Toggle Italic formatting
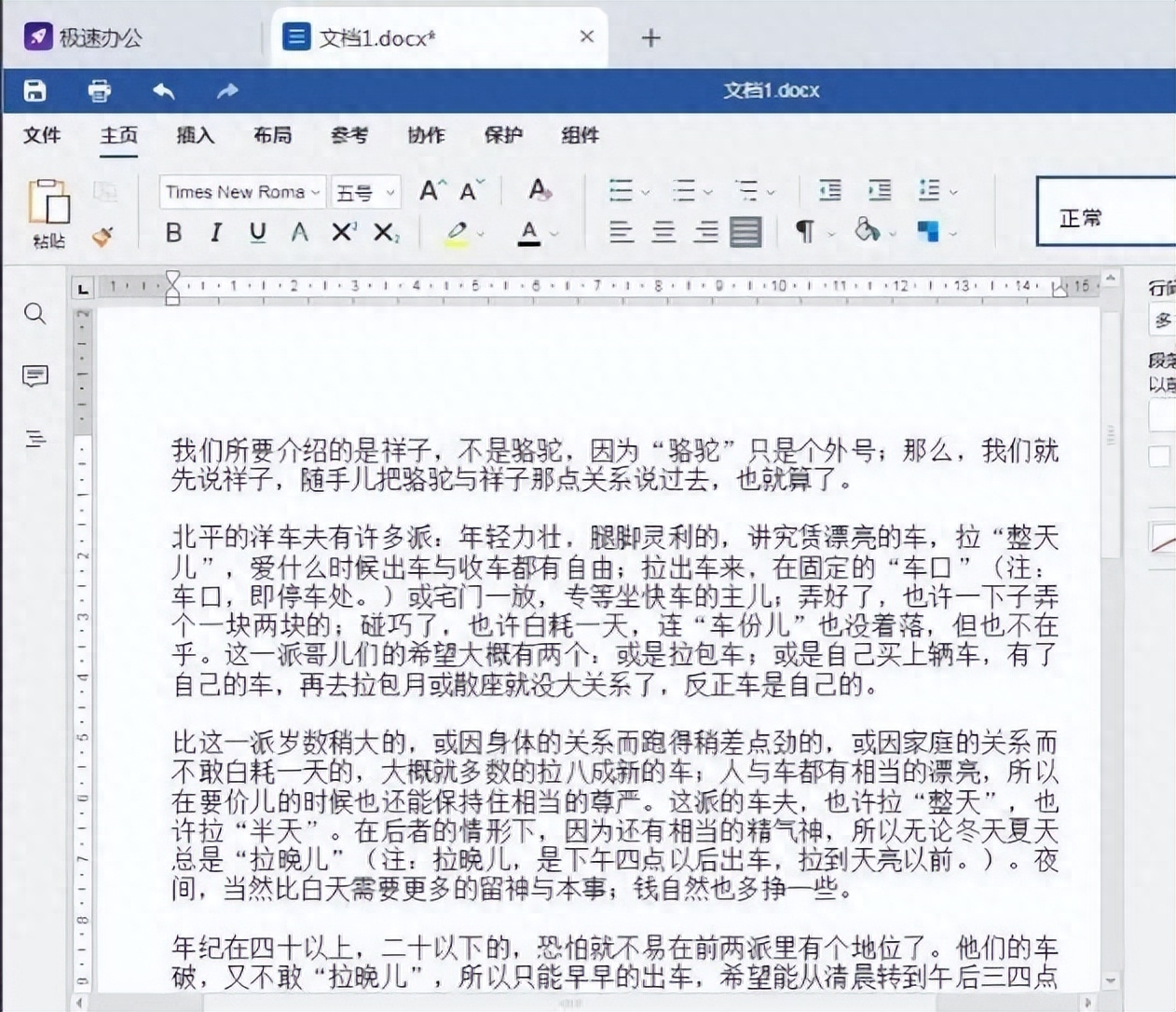Viewport: 1176px width, 1012px height. click(x=215, y=233)
